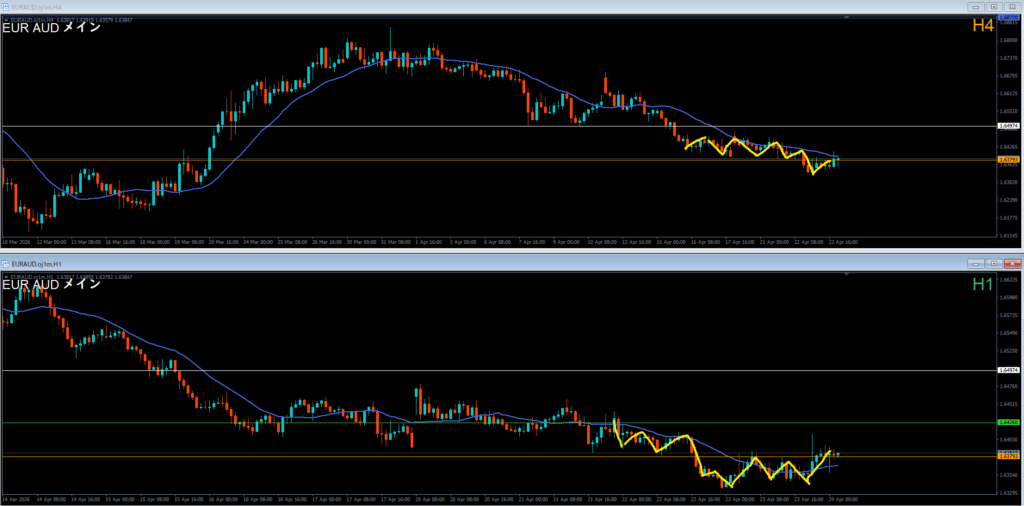Click the green H1 timeframe label
Screen dimensions: 1024x506
coord(983,284)
